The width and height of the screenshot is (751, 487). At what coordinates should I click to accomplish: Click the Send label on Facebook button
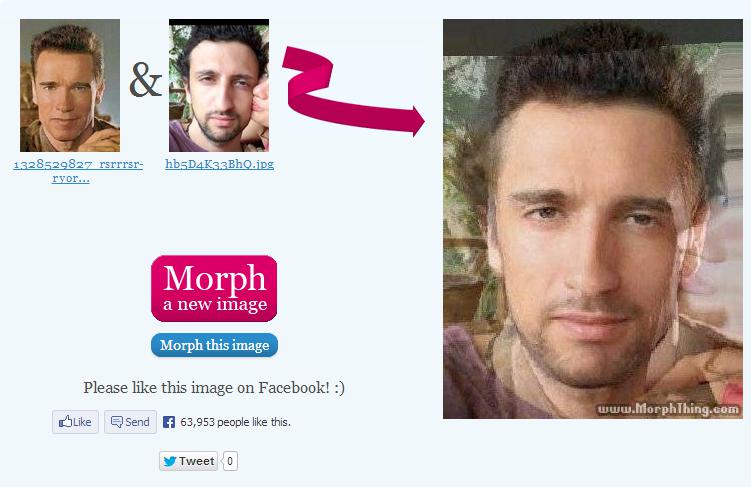click(137, 422)
